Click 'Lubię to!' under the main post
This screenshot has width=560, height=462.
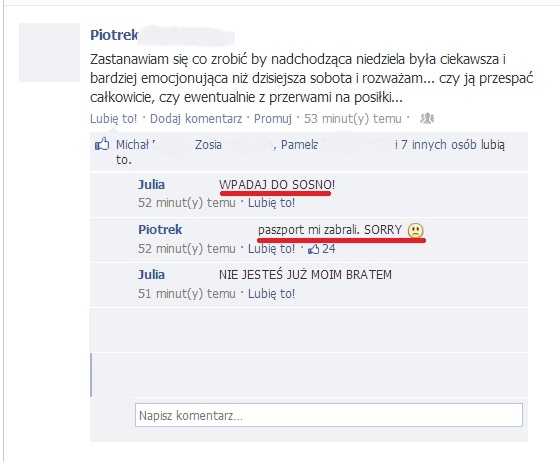click(114, 119)
